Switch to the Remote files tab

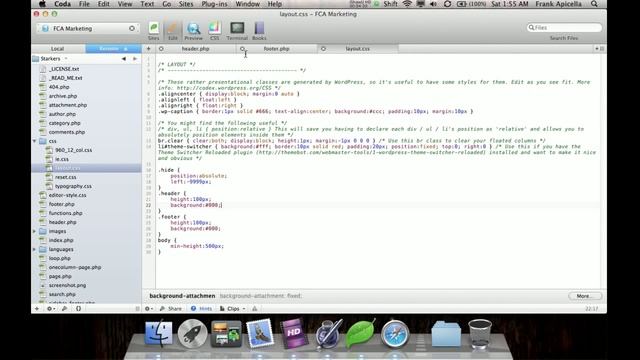113,49
